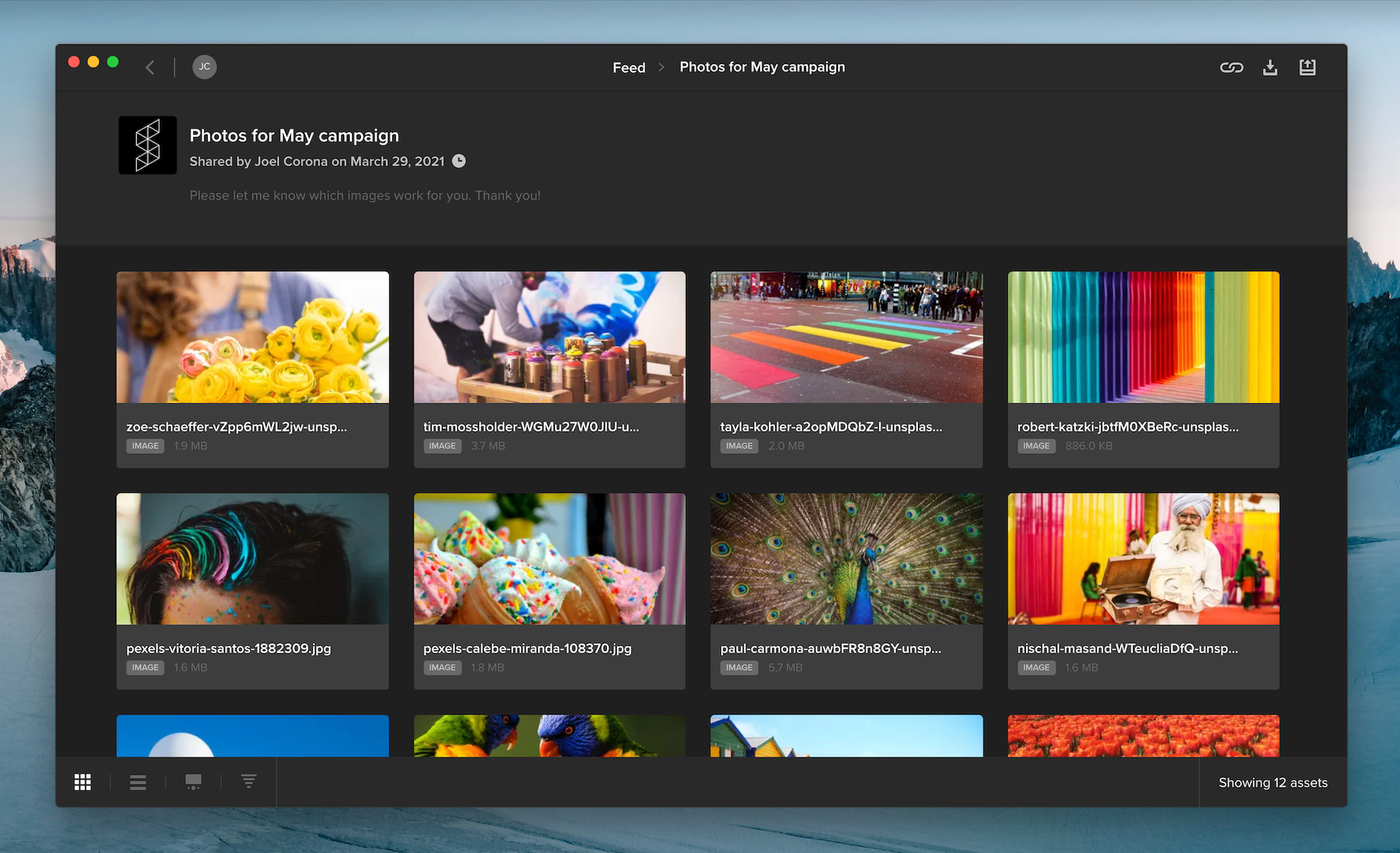
Task: Click the 3.7 MB size of tim-mossholder
Action: click(488, 446)
